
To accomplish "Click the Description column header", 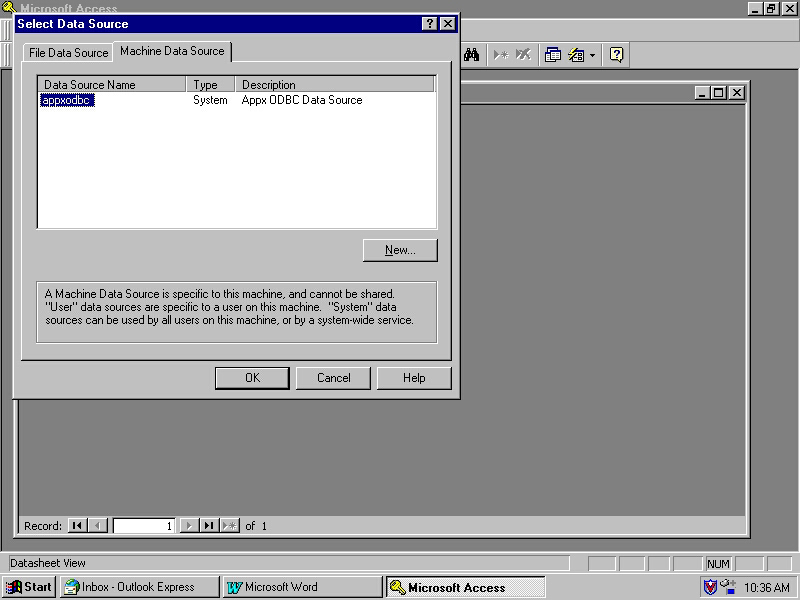I will pyautogui.click(x=335, y=84).
